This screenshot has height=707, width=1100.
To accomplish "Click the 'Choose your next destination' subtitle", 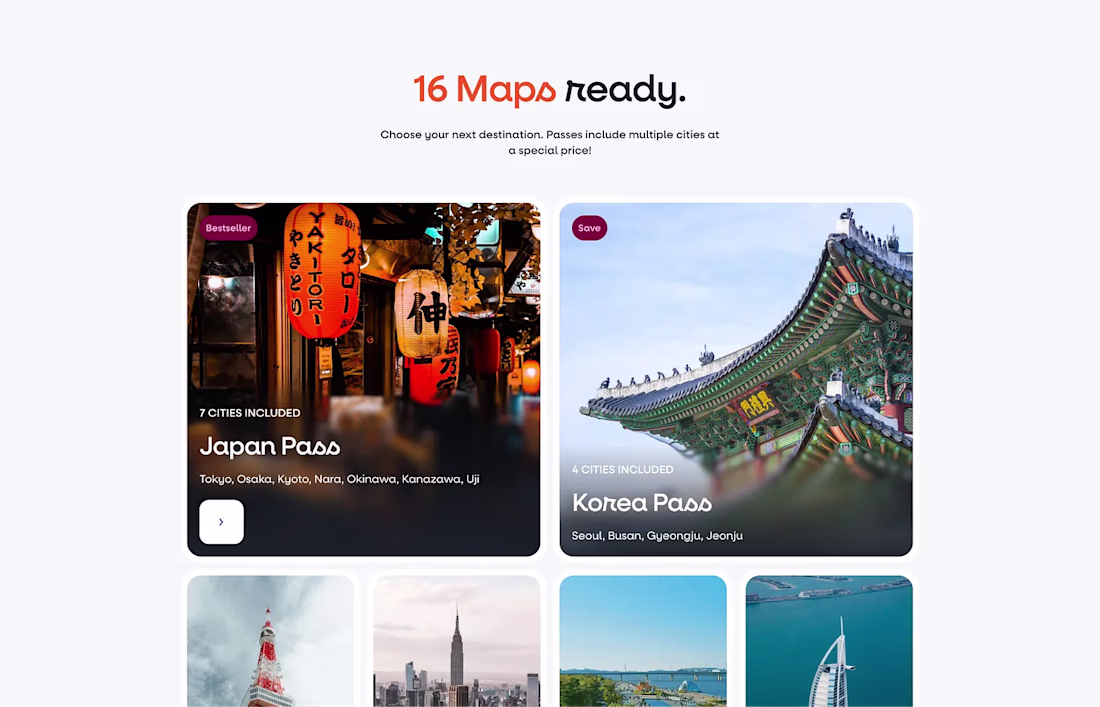I will pos(550,142).
